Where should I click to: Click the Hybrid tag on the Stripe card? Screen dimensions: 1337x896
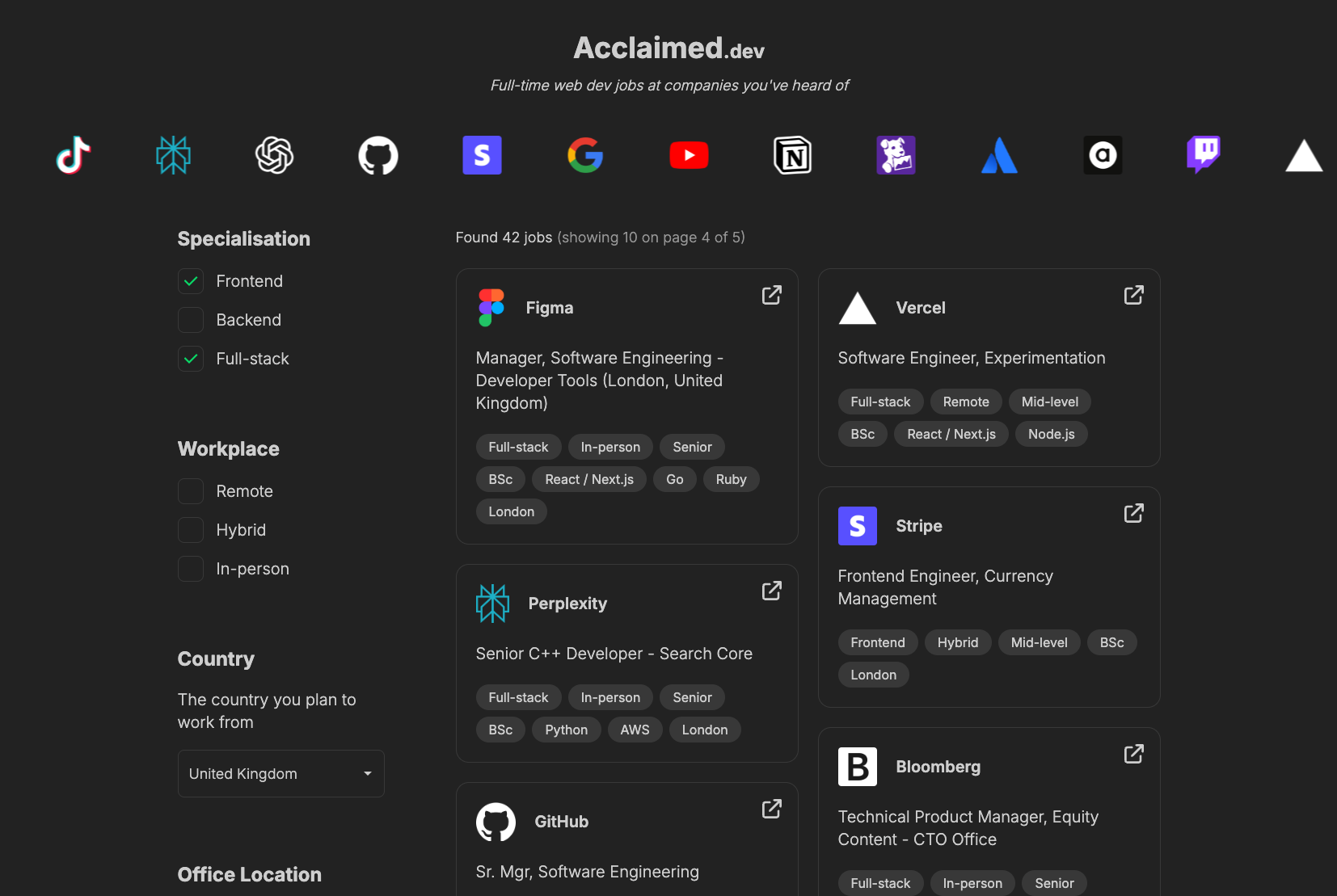tap(958, 642)
